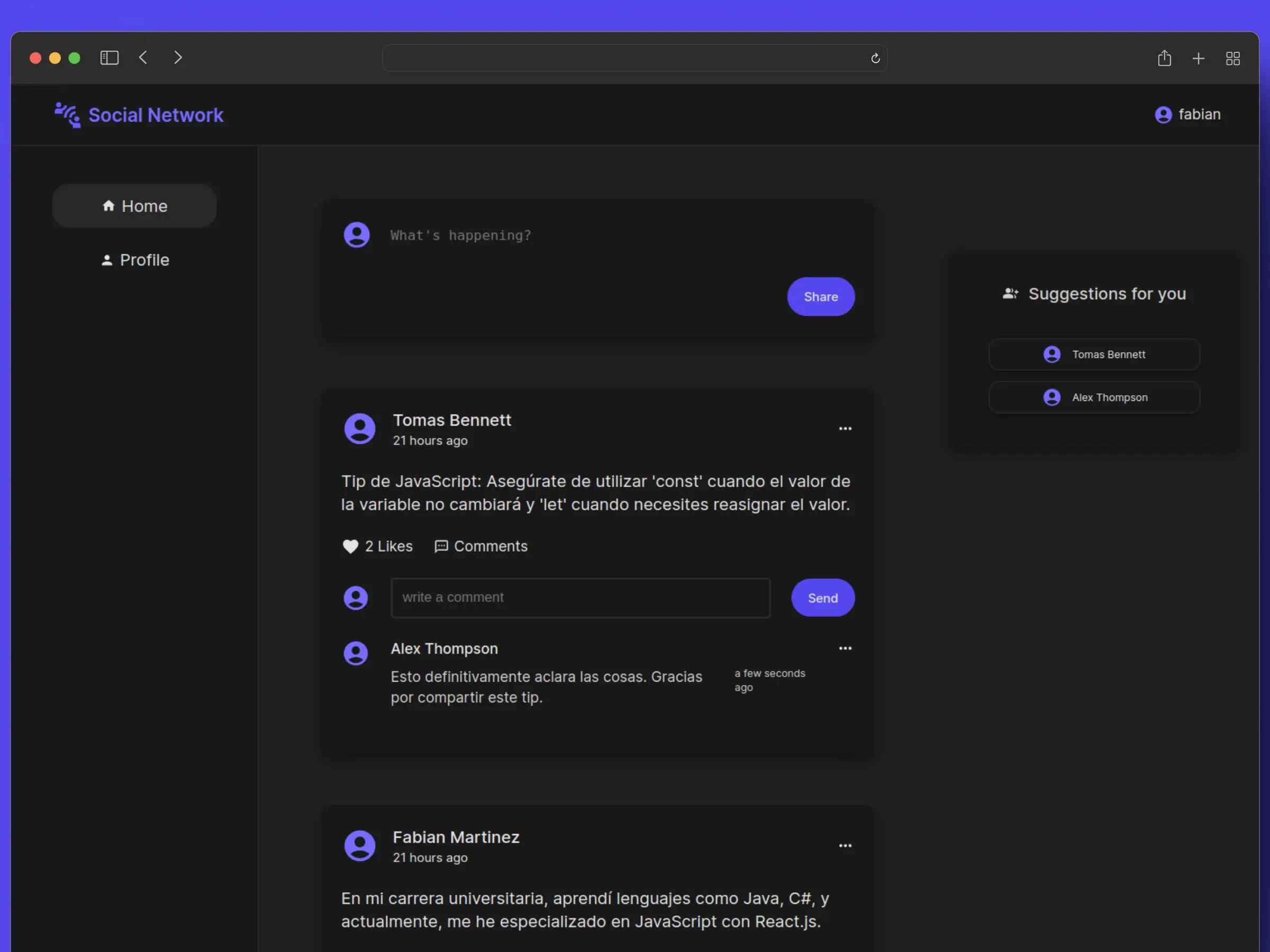The height and width of the screenshot is (952, 1270).
Task: Click the house icon beside Home
Action: click(x=108, y=205)
